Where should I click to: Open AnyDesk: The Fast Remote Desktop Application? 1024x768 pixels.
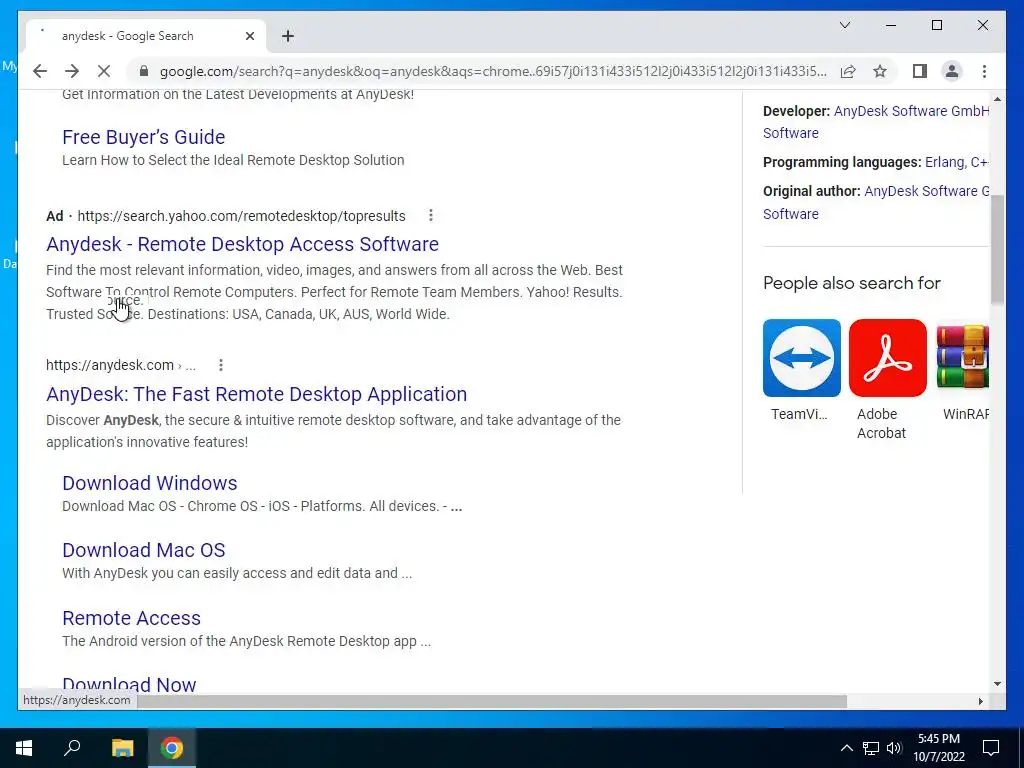pos(257,394)
